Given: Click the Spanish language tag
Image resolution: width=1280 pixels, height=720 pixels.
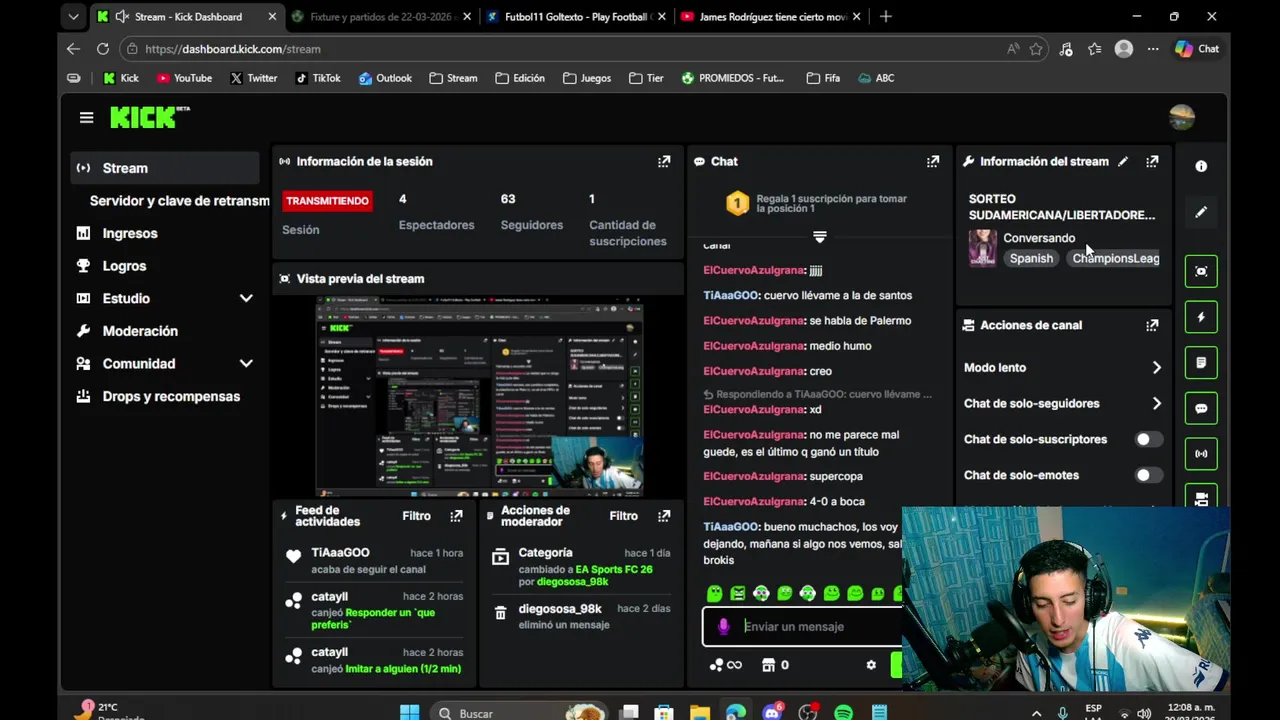Looking at the screenshot, I should point(1031,258).
